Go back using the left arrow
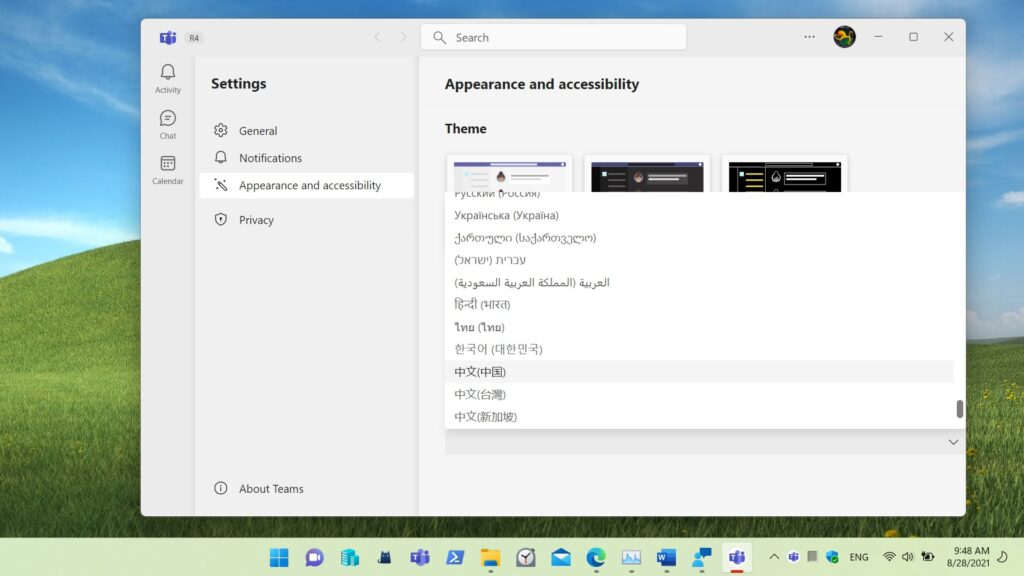The width and height of the screenshot is (1024, 576). (x=377, y=37)
